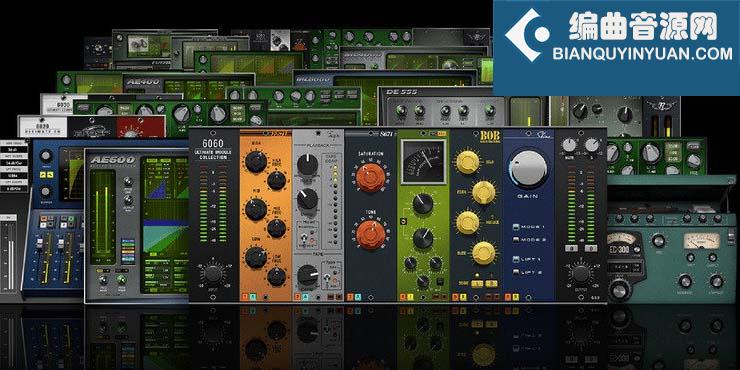Image resolution: width=740 pixels, height=370 pixels.
Task: Click the AE600 plugin title
Action: [x=113, y=160]
